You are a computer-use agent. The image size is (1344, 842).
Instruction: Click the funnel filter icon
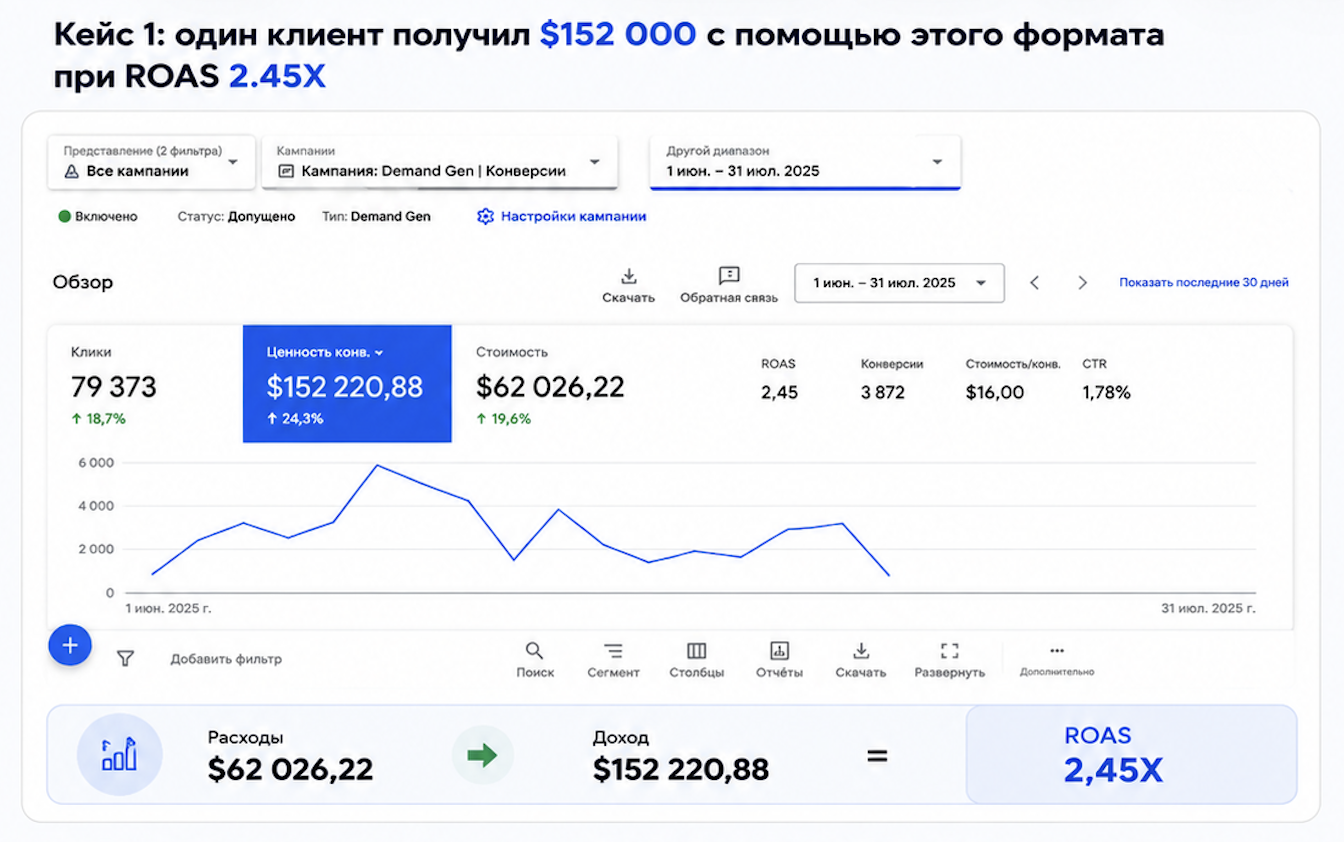pyautogui.click(x=125, y=658)
